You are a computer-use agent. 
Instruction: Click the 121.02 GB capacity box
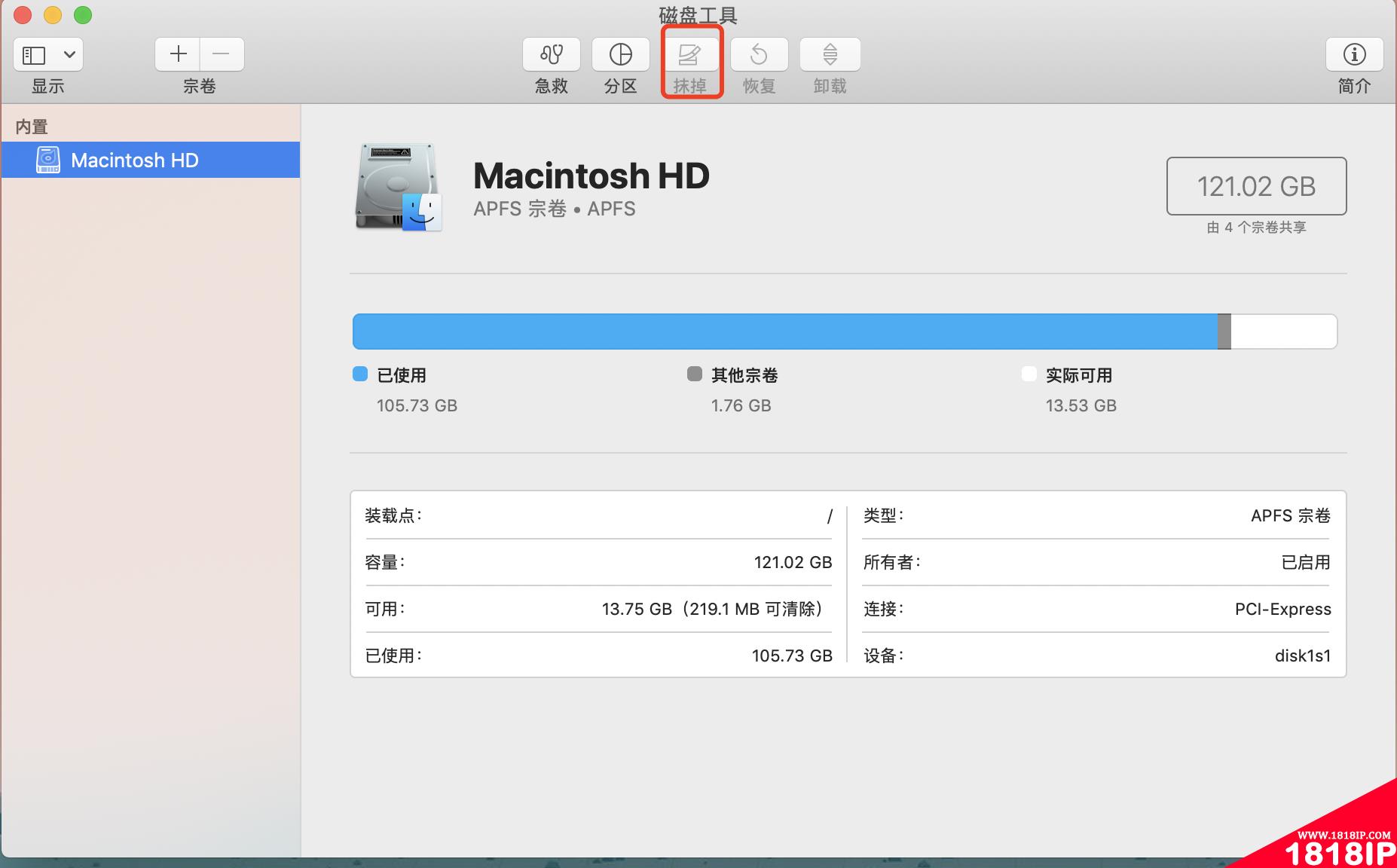click(1256, 186)
